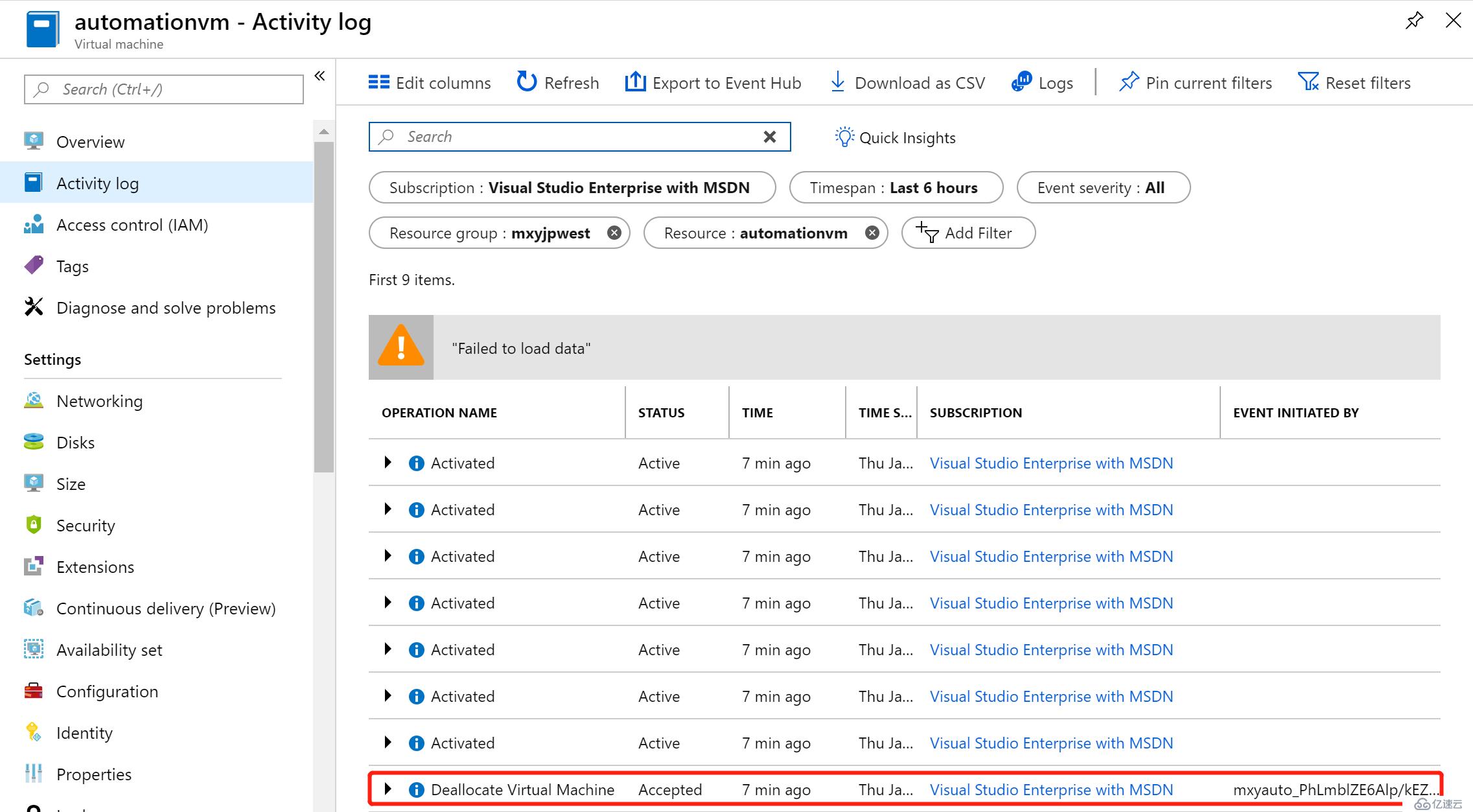The image size is (1473, 812).
Task: Click info icon on Deallocate Virtual Machine row
Action: click(x=417, y=790)
